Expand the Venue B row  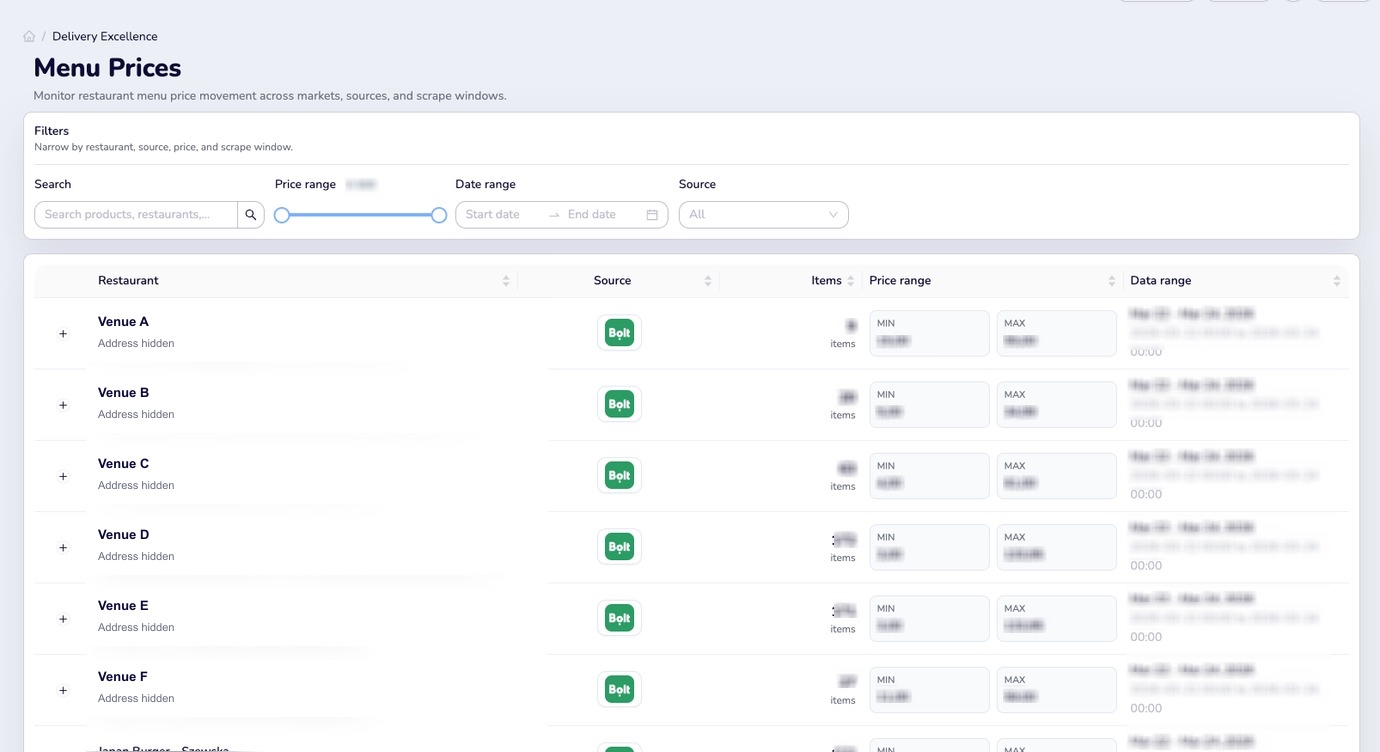click(x=63, y=405)
